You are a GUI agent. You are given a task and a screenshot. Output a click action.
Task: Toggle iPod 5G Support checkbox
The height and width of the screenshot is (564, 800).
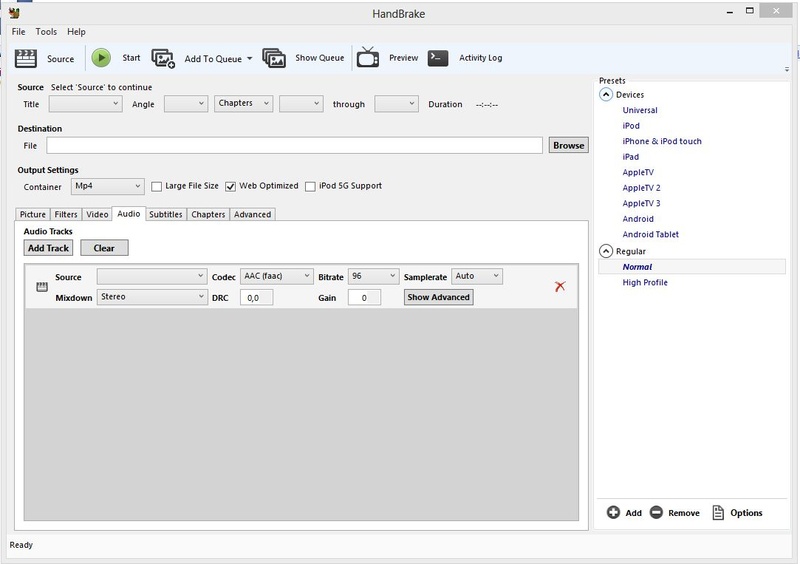310,186
